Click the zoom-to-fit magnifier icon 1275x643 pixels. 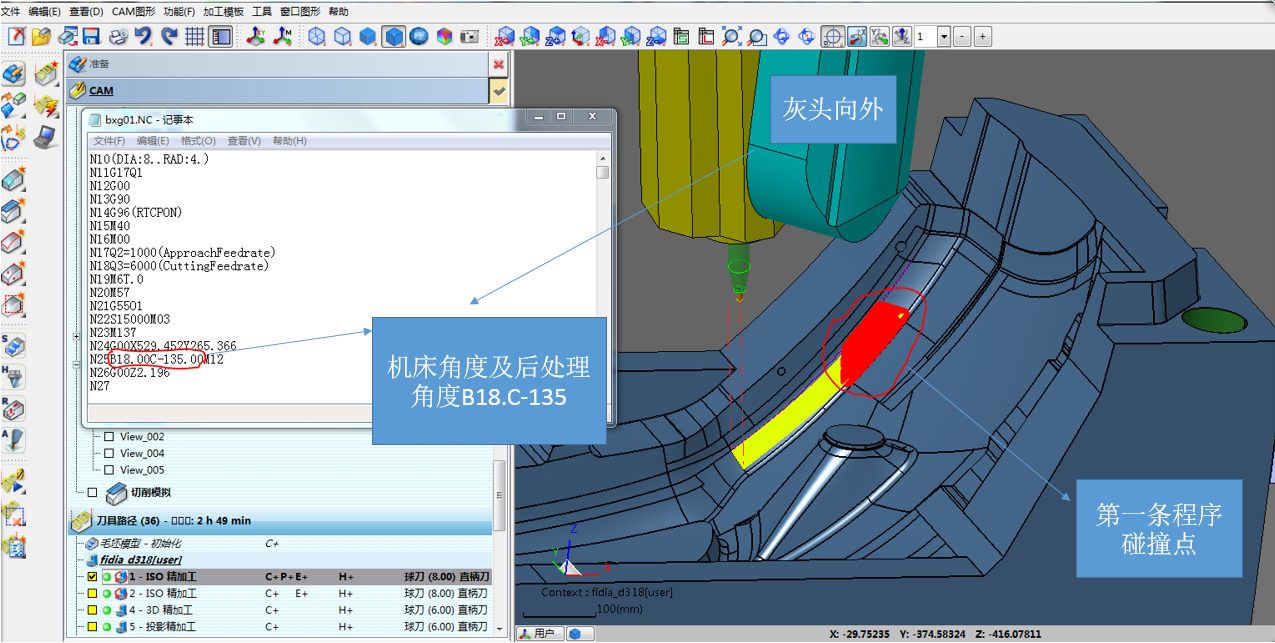point(732,37)
